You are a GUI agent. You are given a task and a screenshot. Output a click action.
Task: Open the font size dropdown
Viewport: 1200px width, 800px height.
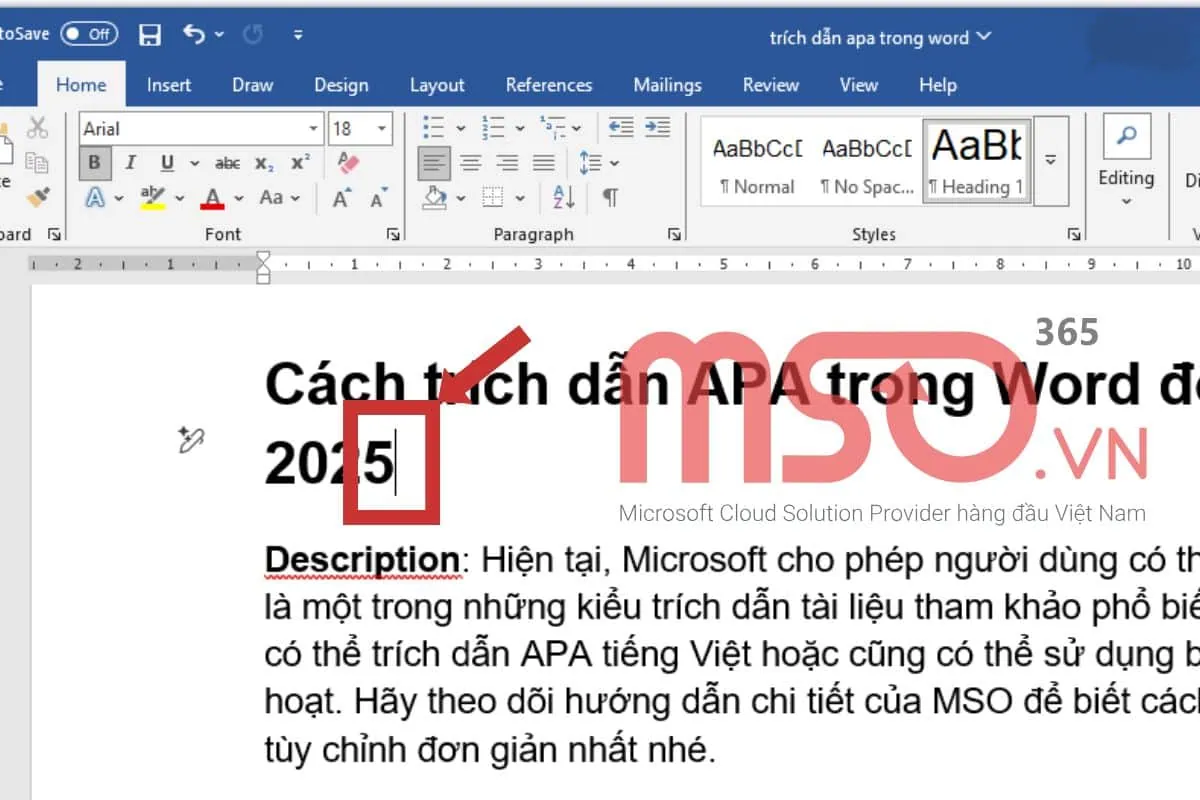[x=383, y=129]
